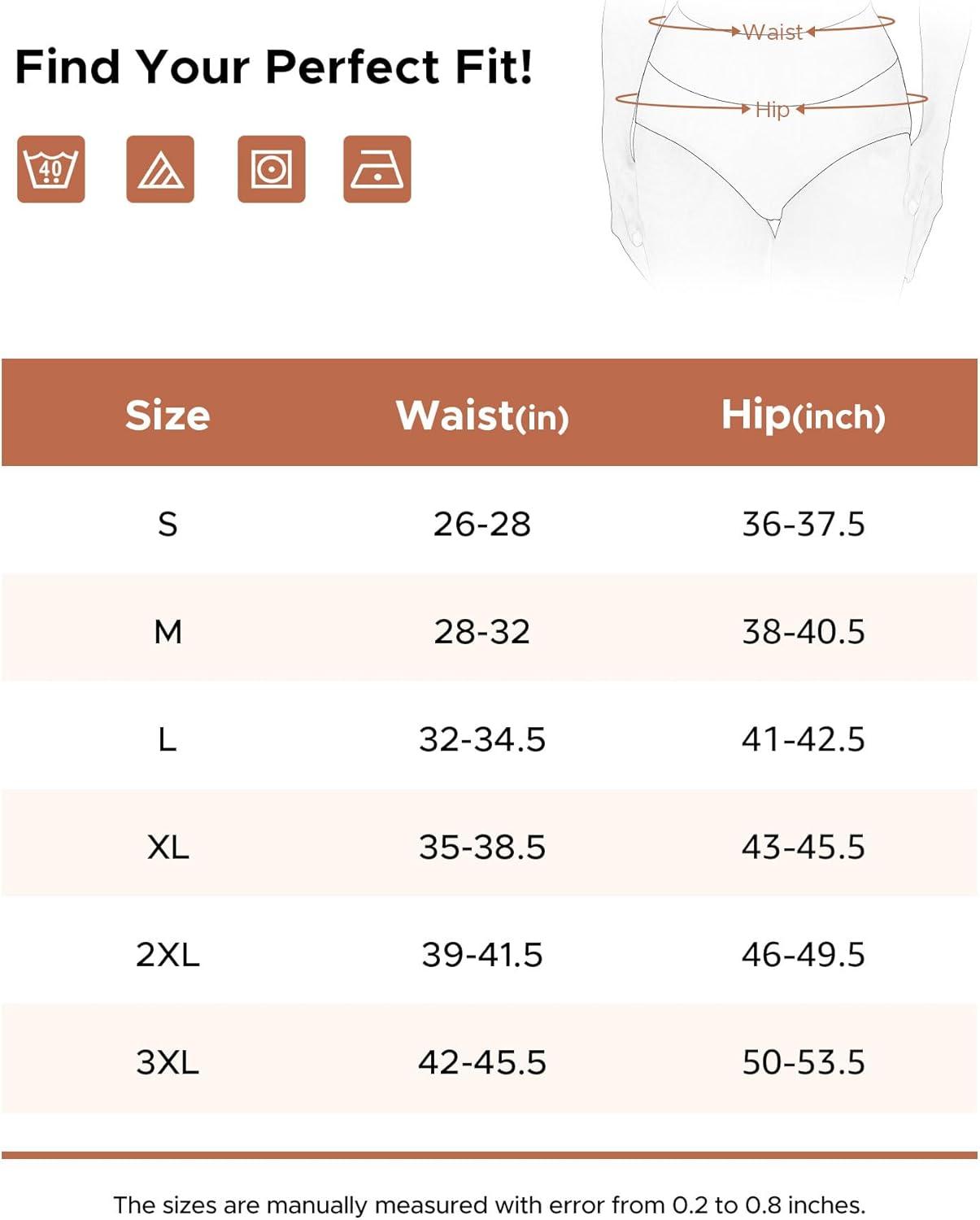Click the Size column header
This screenshot has width=980, height=1220.
click(x=168, y=415)
